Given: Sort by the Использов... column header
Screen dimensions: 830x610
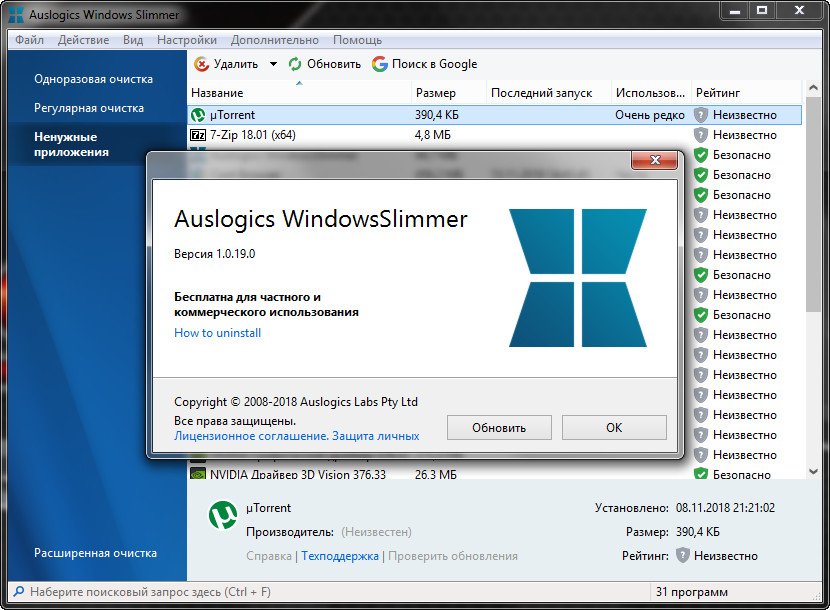Looking at the screenshot, I should (x=651, y=93).
